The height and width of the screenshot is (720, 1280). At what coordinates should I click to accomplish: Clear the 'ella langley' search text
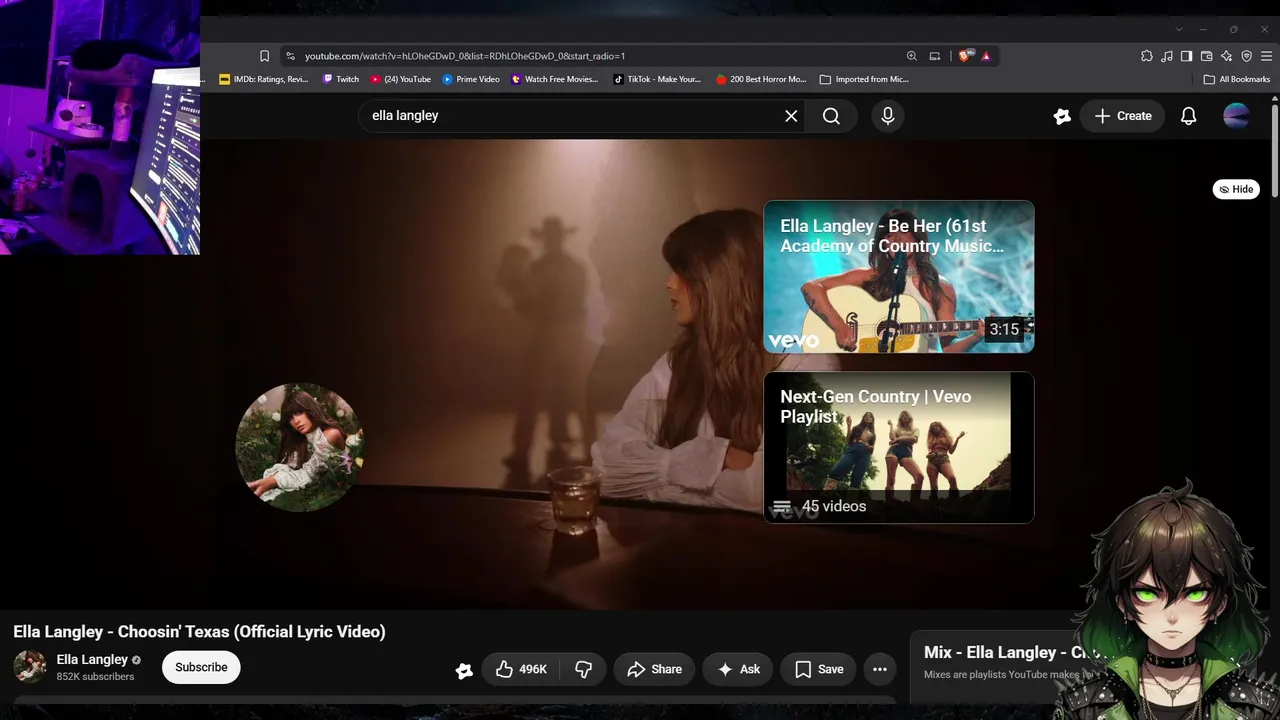coord(791,116)
